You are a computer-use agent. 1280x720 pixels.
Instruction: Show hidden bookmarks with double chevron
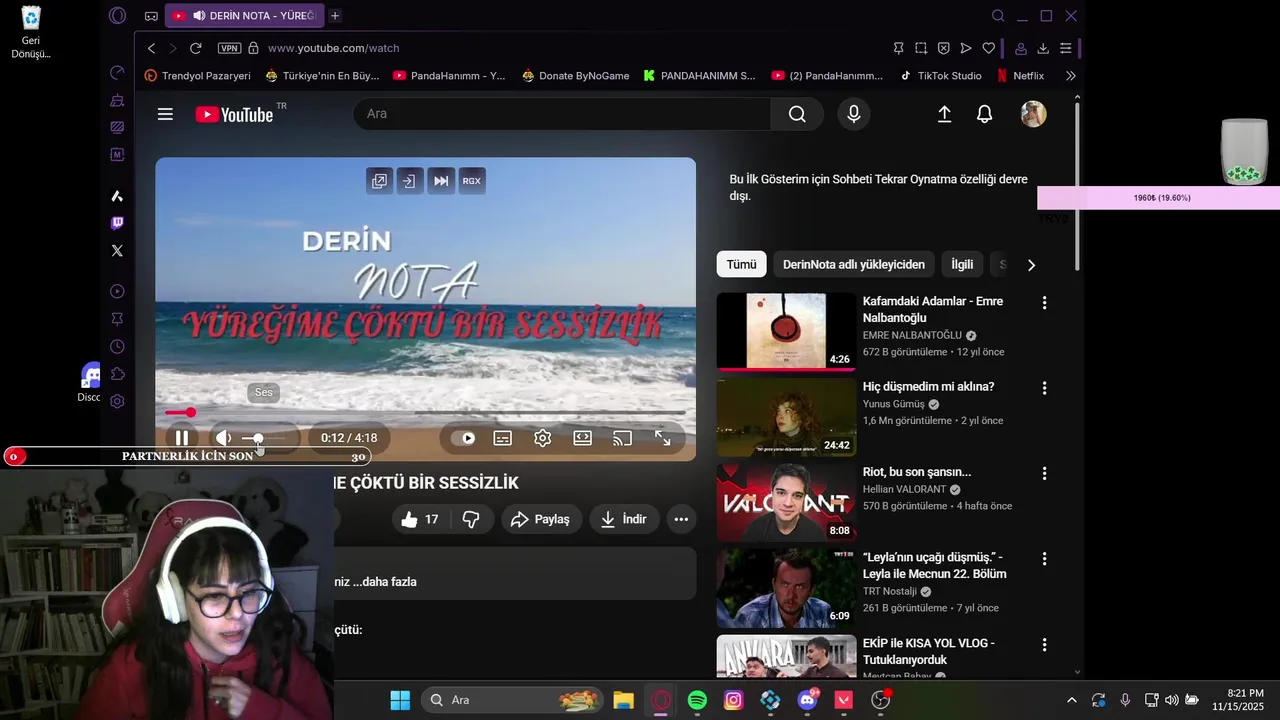point(1070,76)
